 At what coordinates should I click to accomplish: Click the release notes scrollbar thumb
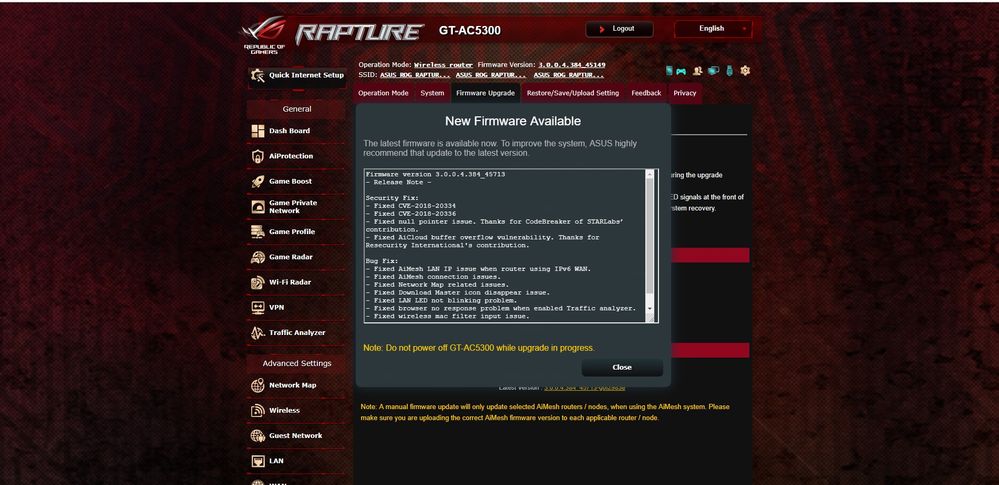[x=650, y=236]
